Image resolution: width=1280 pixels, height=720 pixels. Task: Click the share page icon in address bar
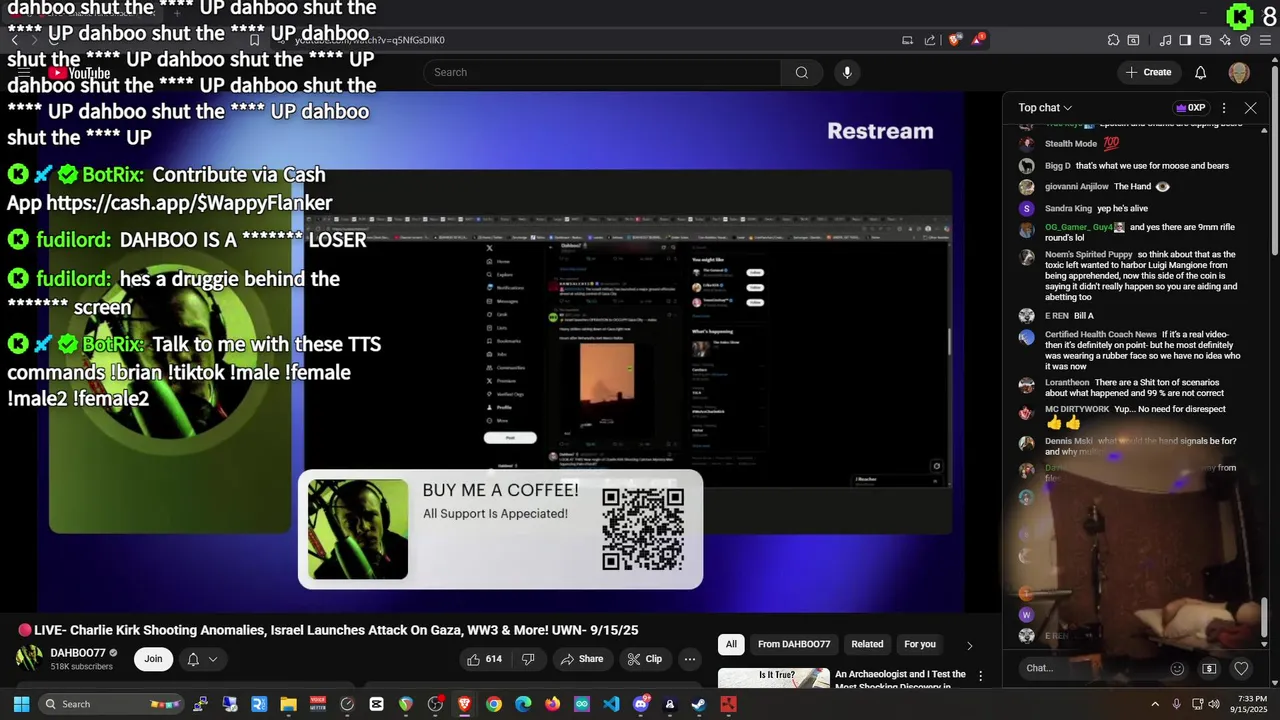(x=930, y=40)
